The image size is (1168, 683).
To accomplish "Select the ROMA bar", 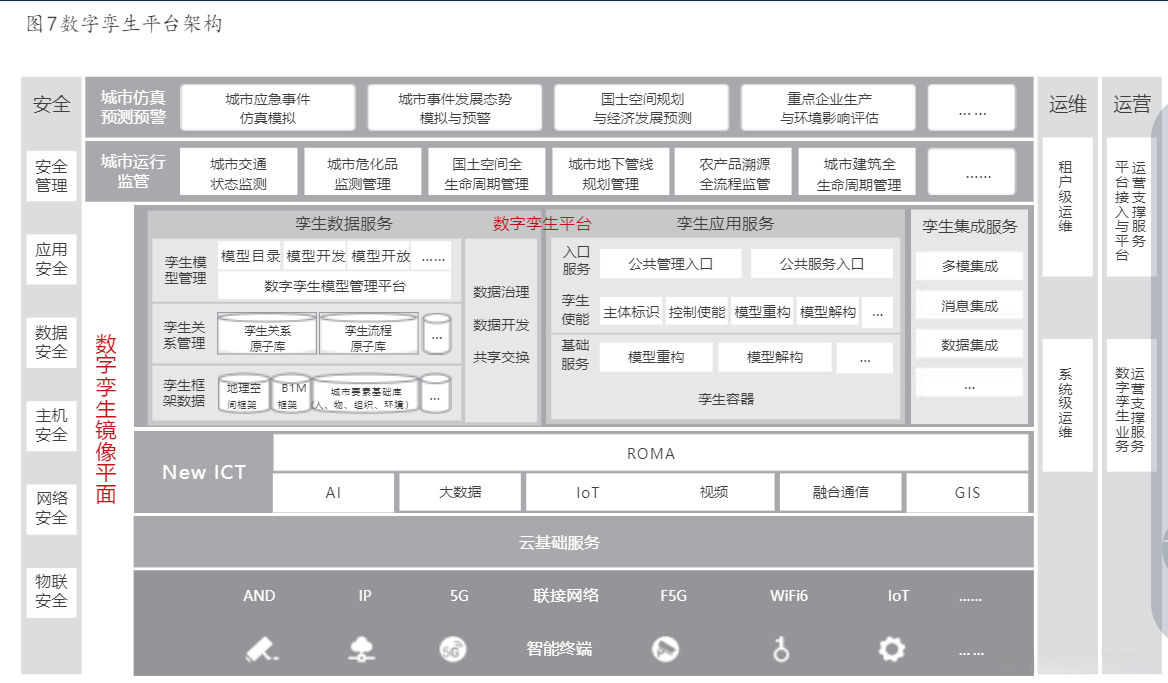I will click(x=650, y=453).
